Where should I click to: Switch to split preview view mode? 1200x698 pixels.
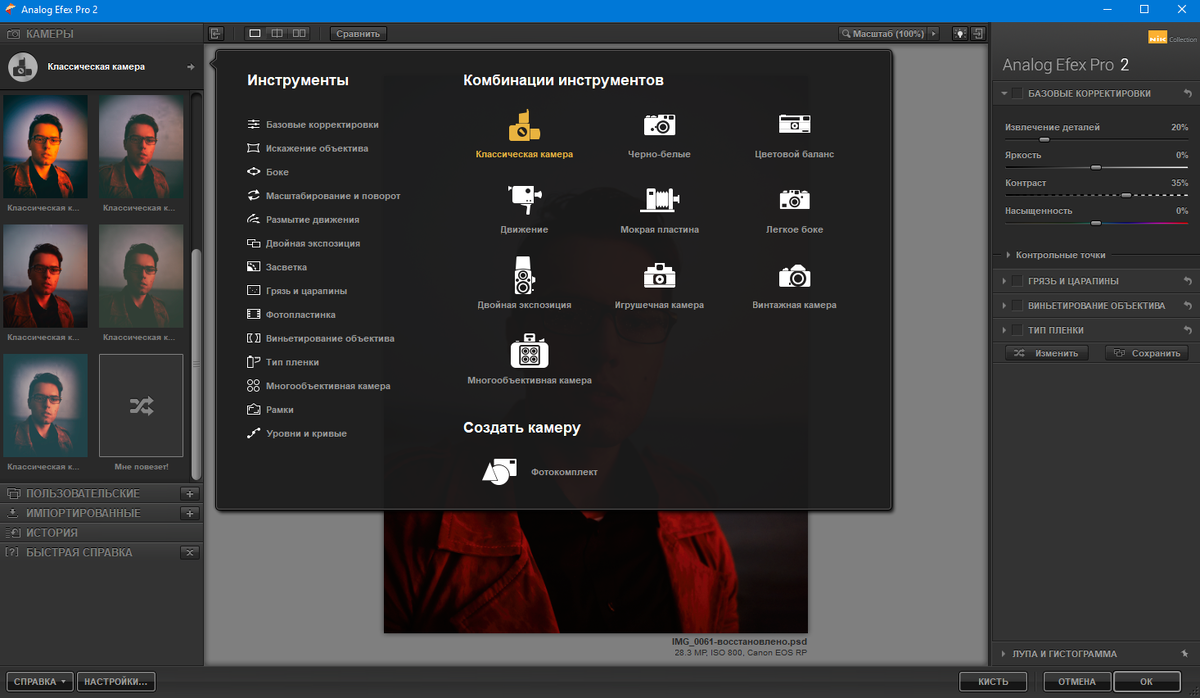click(278, 34)
